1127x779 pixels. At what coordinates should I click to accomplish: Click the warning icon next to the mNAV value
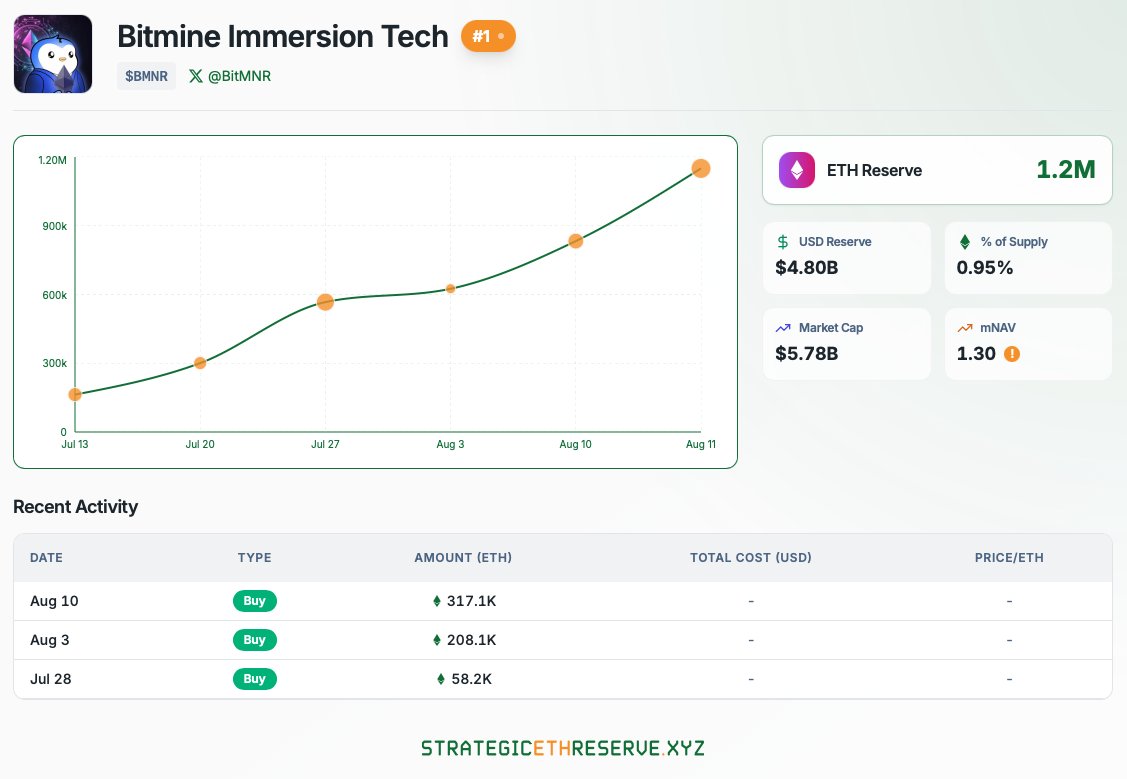point(1011,354)
